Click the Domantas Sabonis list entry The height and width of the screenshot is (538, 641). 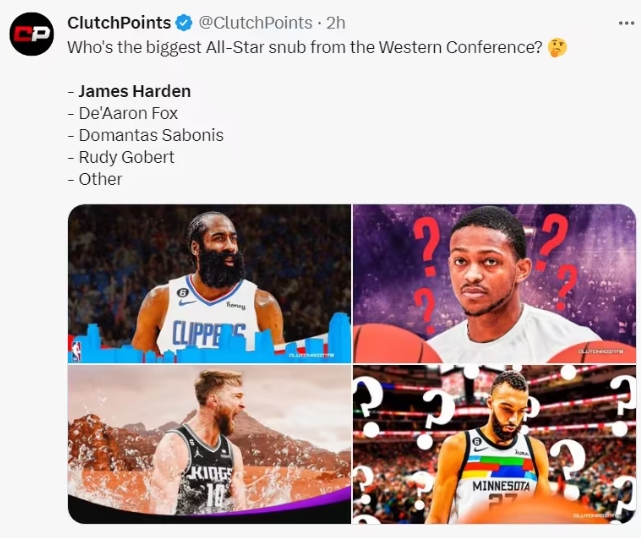[151, 135]
